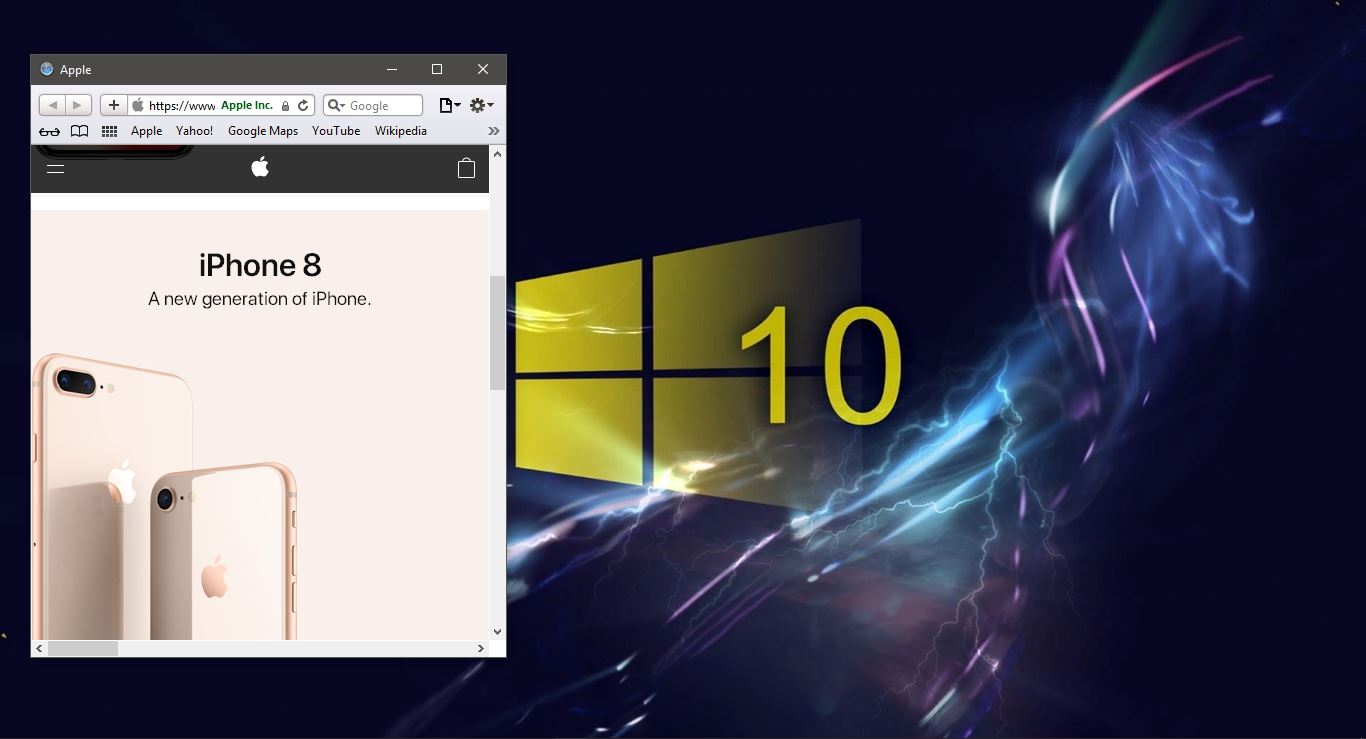Maximize the Apple browser window

[437, 69]
